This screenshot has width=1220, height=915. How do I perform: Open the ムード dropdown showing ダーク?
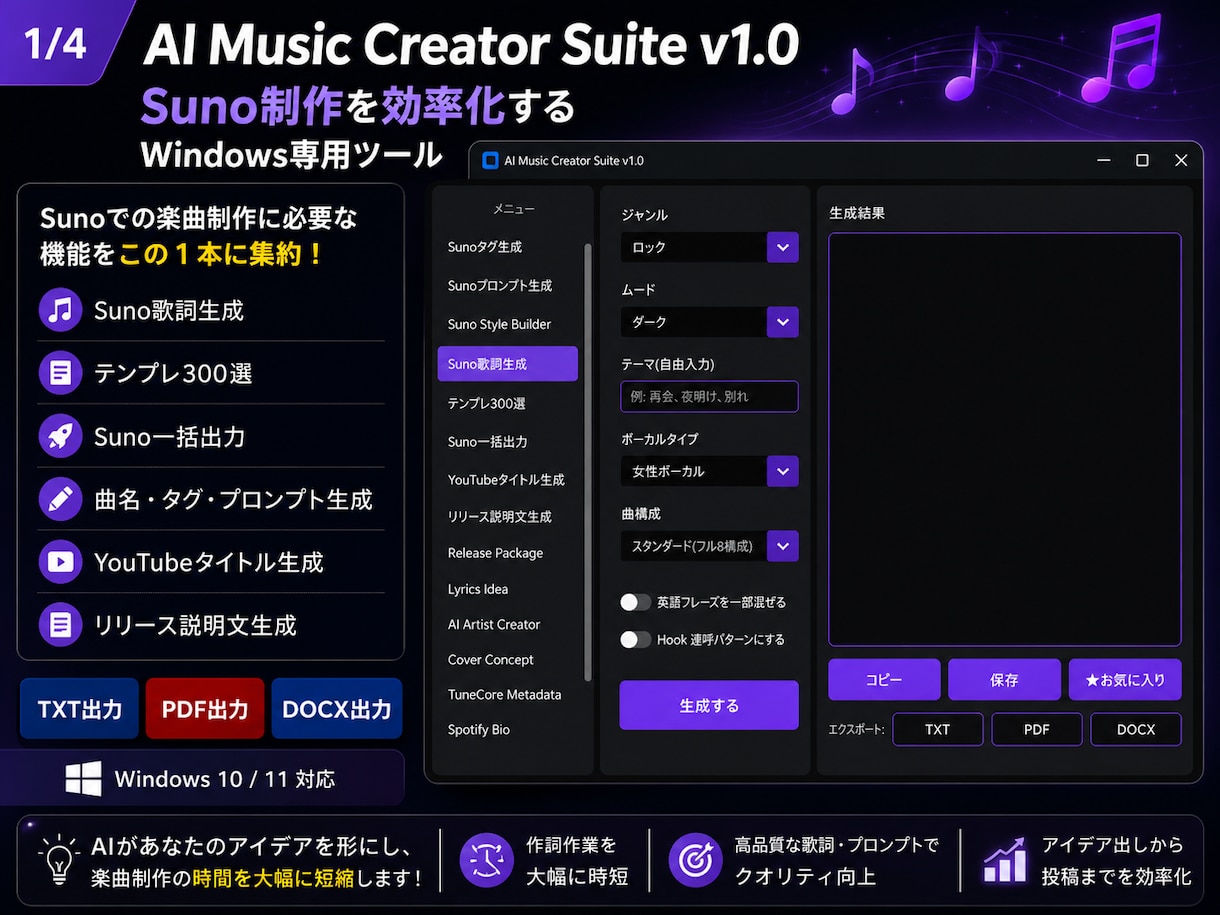point(709,322)
